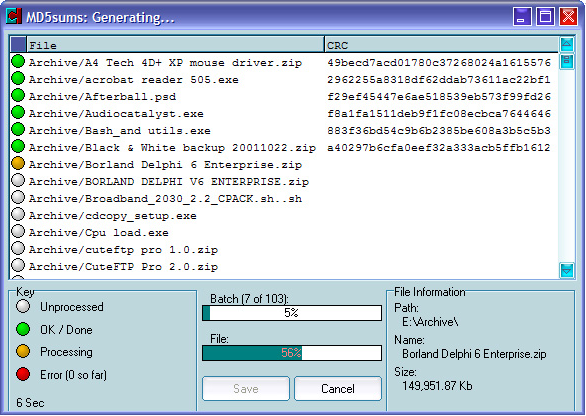
Task: Click the CRC column header
Action: click(441, 45)
